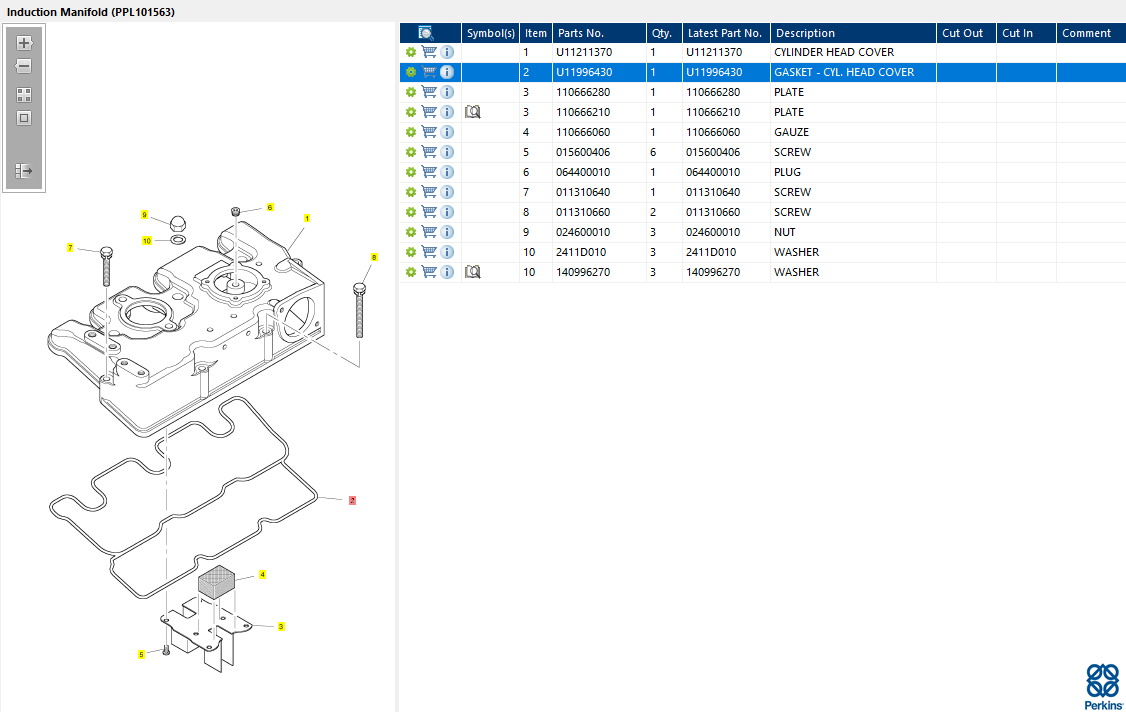Open info for GAUZE part row
1126x712 pixels.
click(x=447, y=132)
